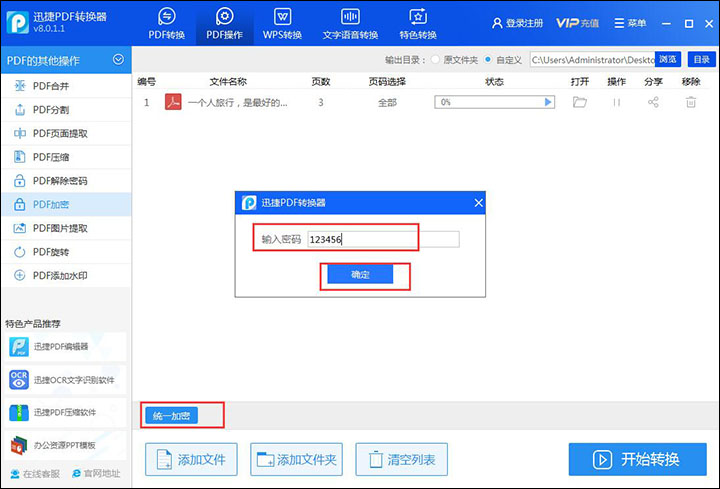The width and height of the screenshot is (720, 489).
Task: Click the 统一加密 button
Action: (x=171, y=416)
